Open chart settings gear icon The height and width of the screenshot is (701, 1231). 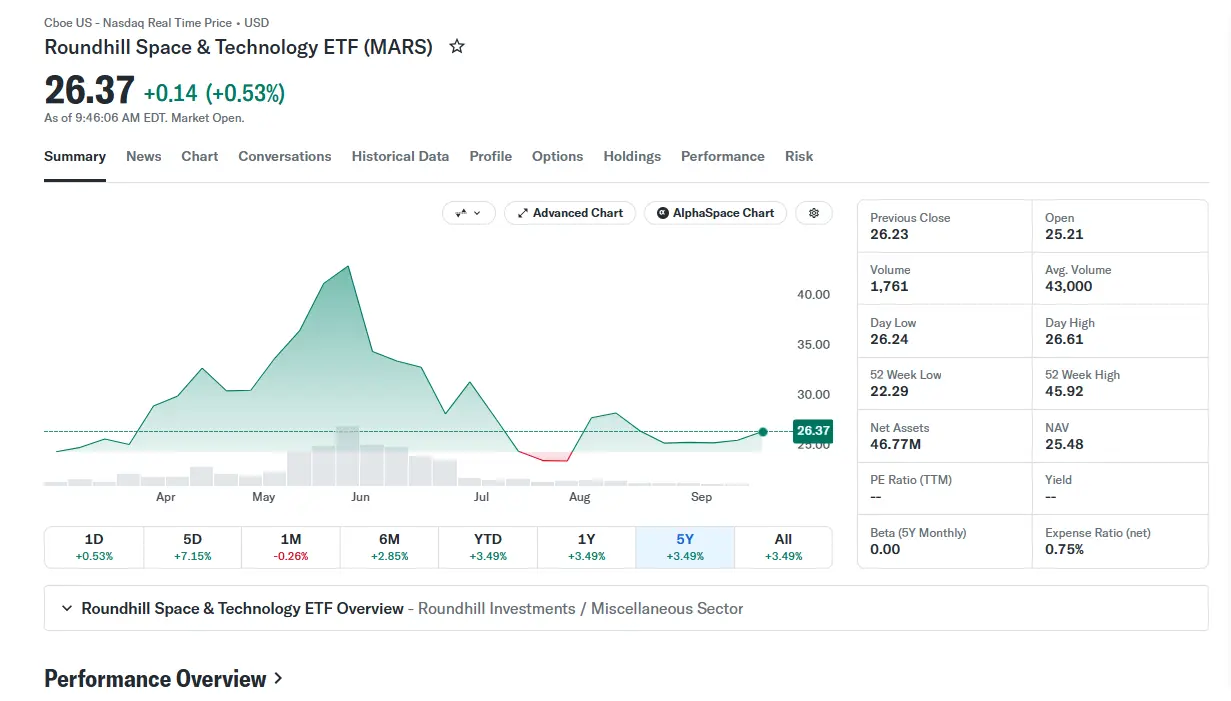coord(814,213)
